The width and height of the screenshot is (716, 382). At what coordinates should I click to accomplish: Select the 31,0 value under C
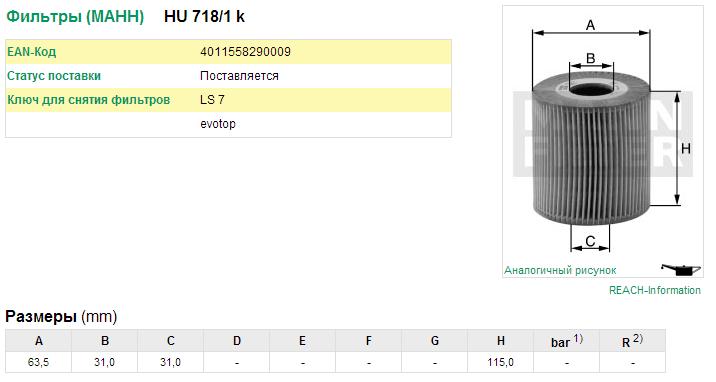point(170,362)
